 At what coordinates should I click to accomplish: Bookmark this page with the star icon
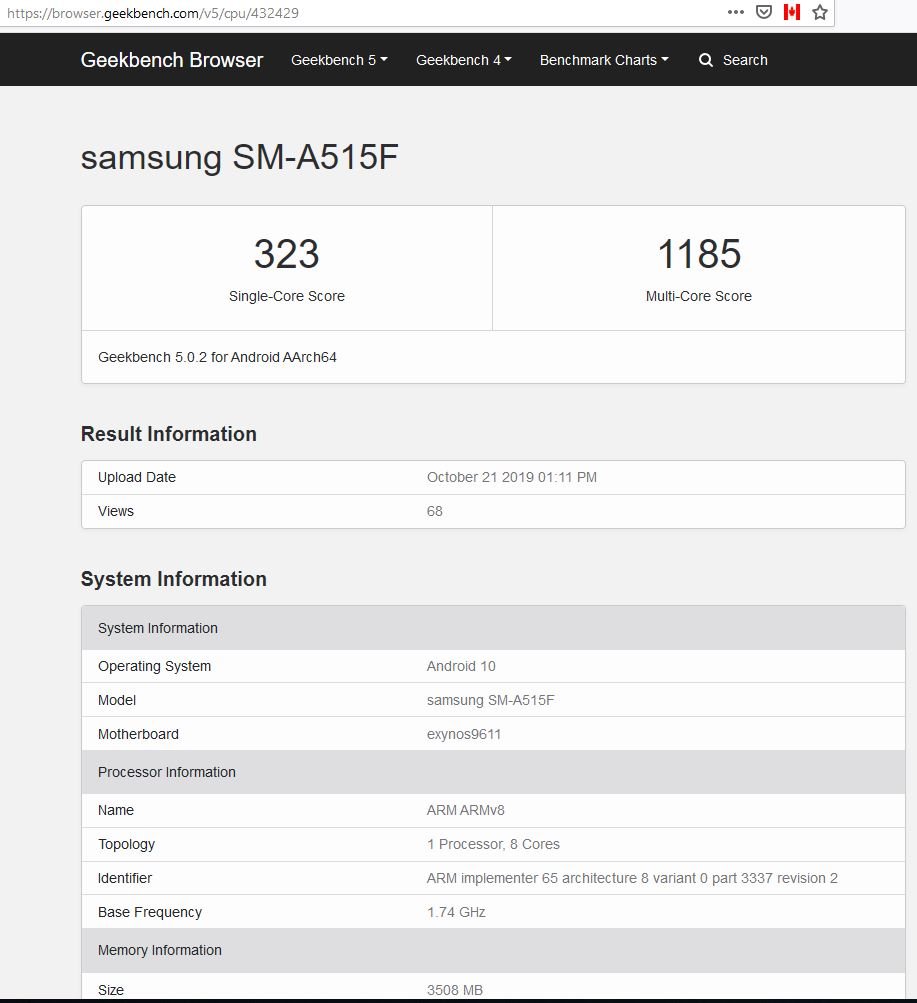pyautogui.click(x=820, y=12)
